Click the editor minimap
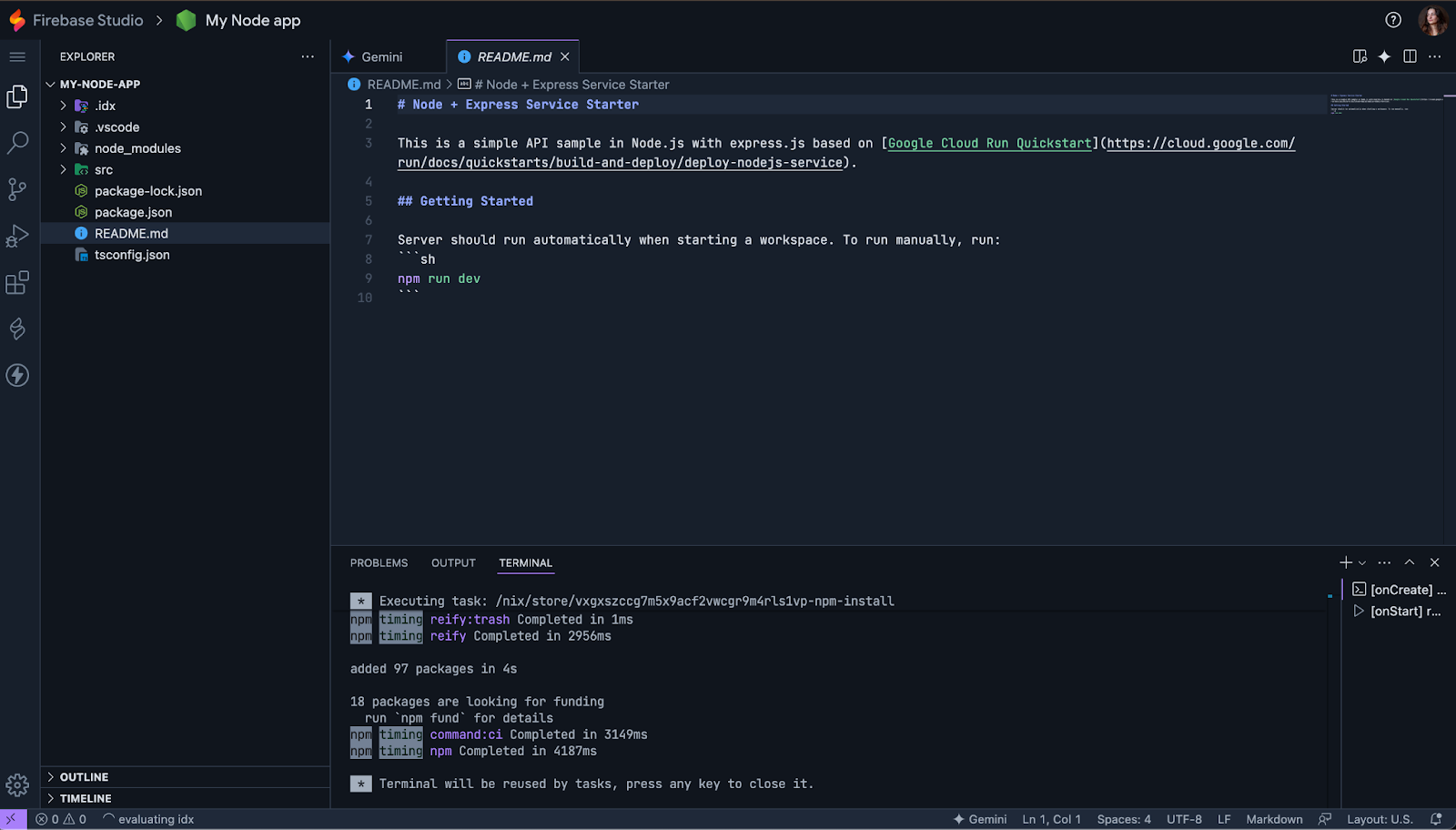Image resolution: width=1456 pixels, height=830 pixels. pos(1385,104)
